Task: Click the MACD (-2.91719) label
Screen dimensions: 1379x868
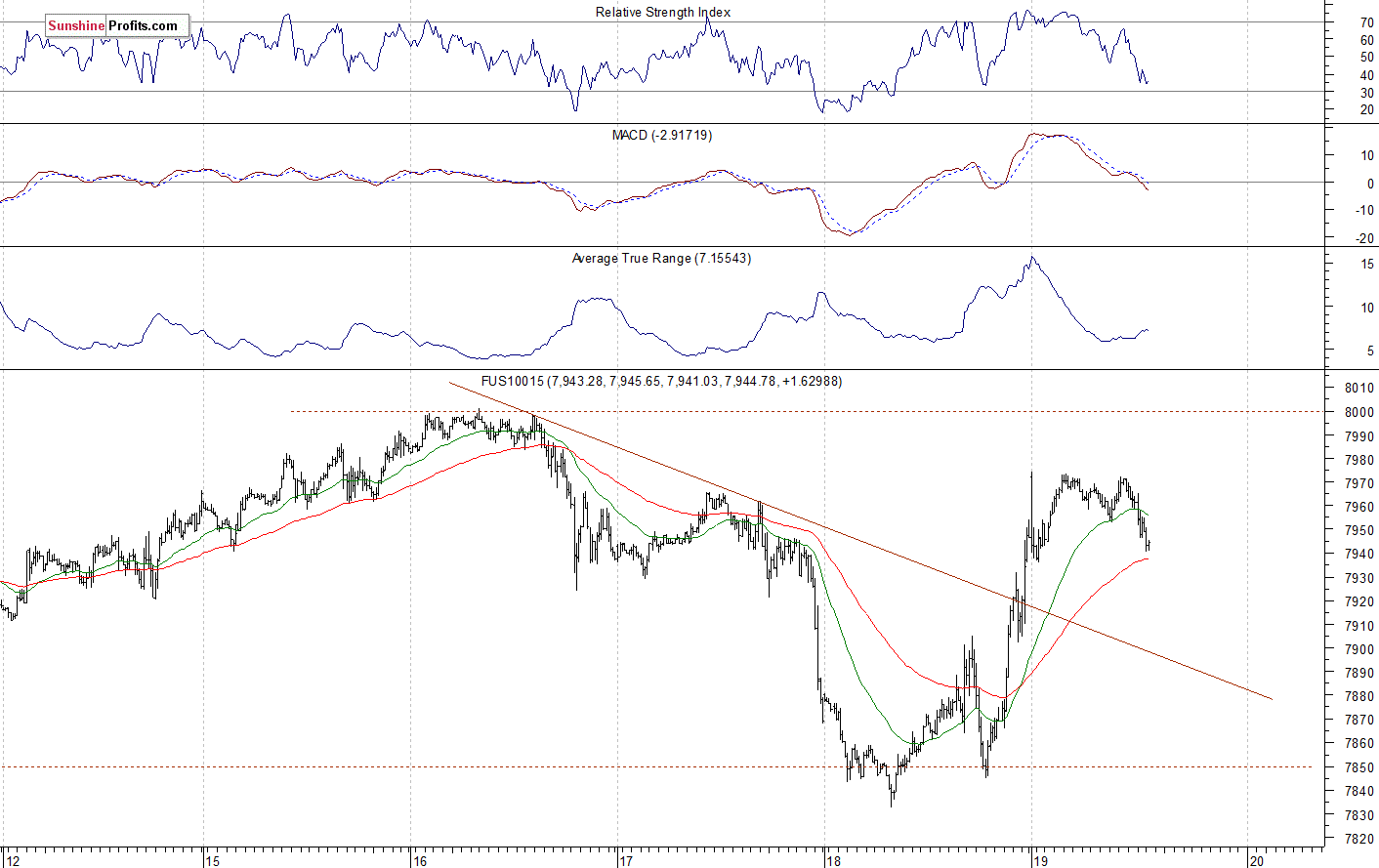Action: [x=662, y=135]
